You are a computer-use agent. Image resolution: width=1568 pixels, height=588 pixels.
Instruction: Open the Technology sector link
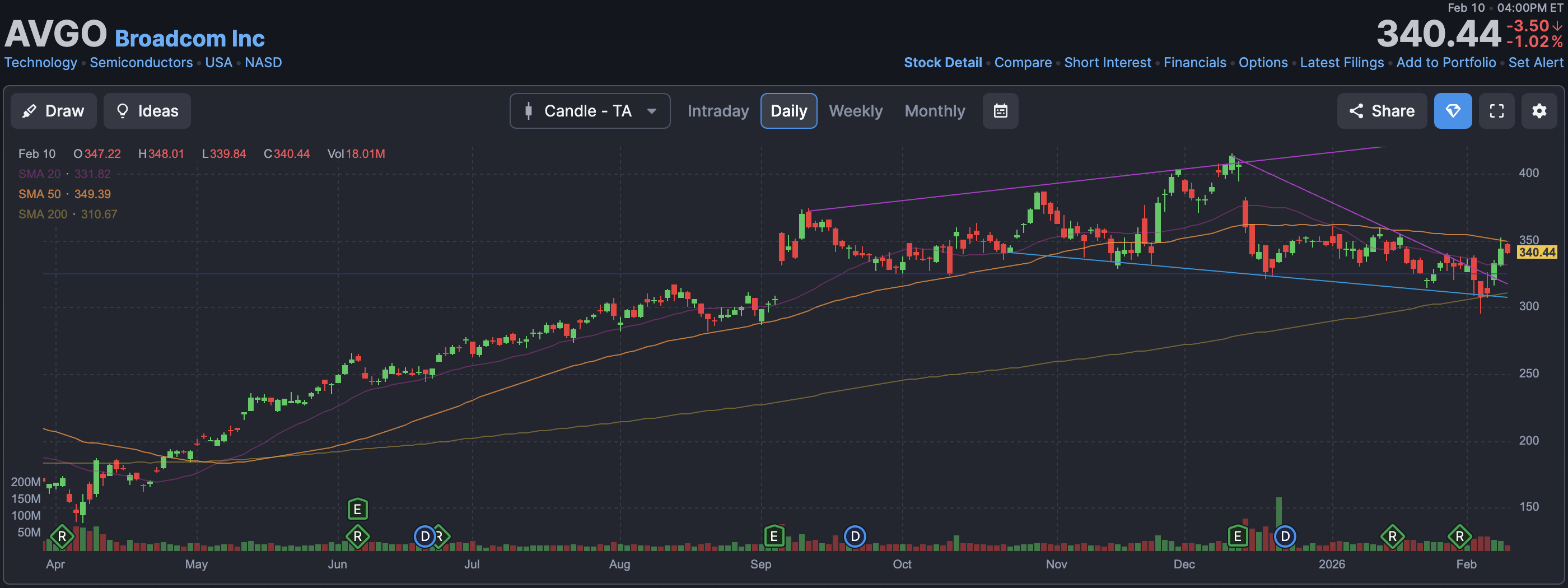click(x=41, y=63)
